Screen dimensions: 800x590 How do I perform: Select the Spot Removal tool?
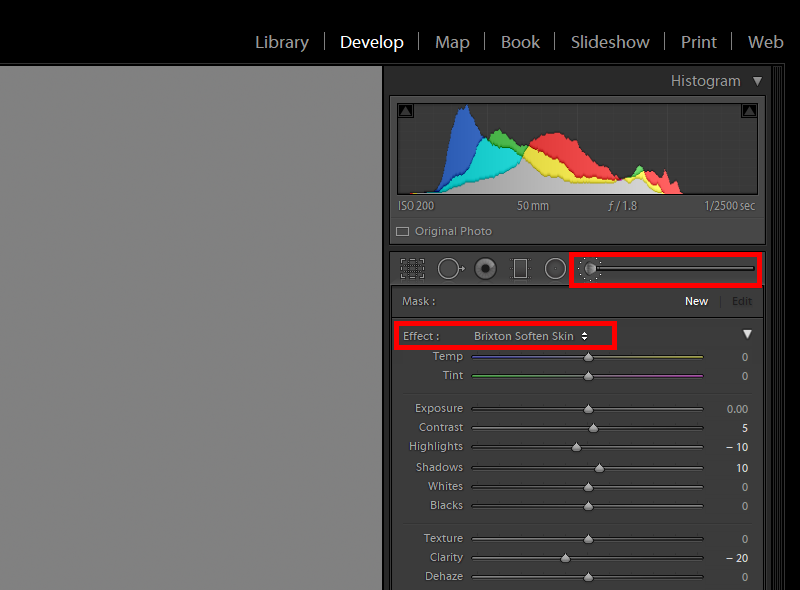450,269
